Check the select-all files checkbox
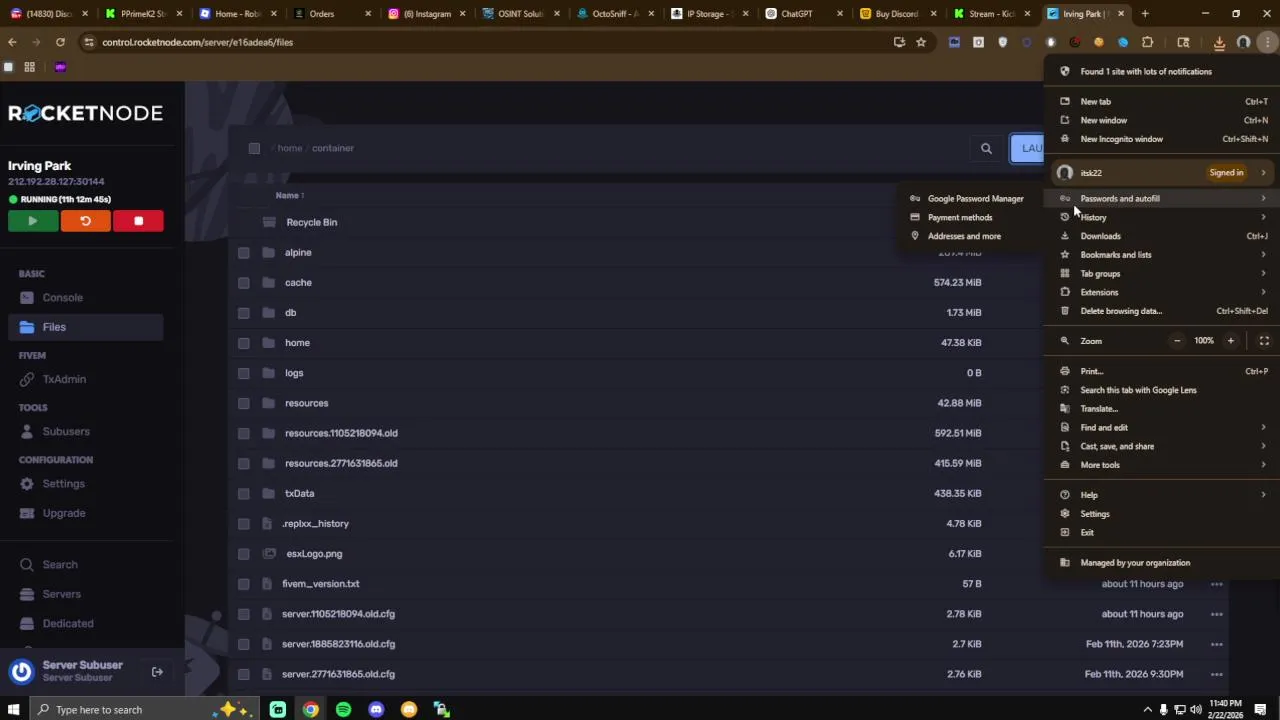This screenshot has height=720, width=1280. pyautogui.click(x=254, y=148)
